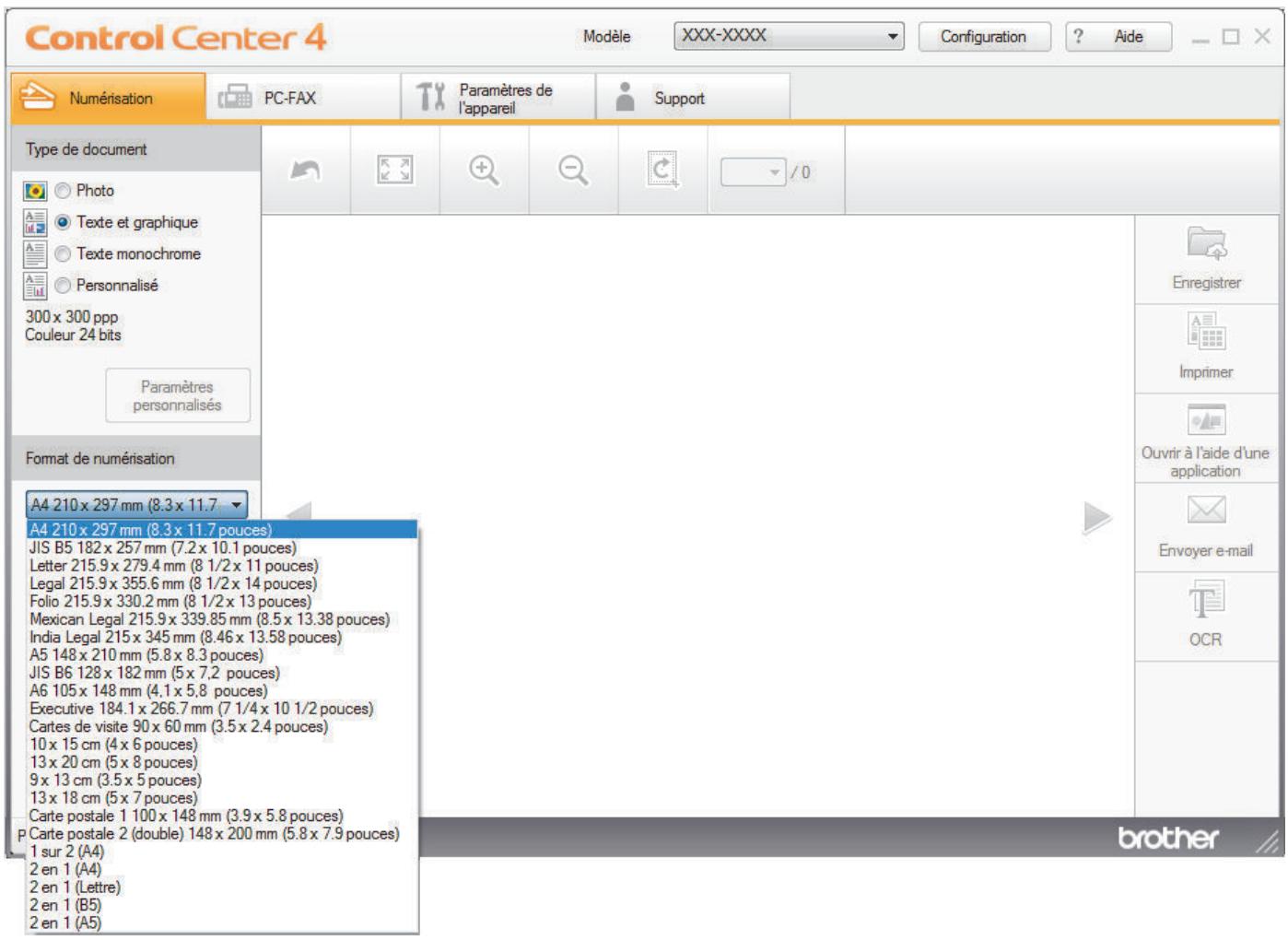The image size is (1288, 940).
Task: Click the Texte monochrome type icon
Action: [x=35, y=253]
